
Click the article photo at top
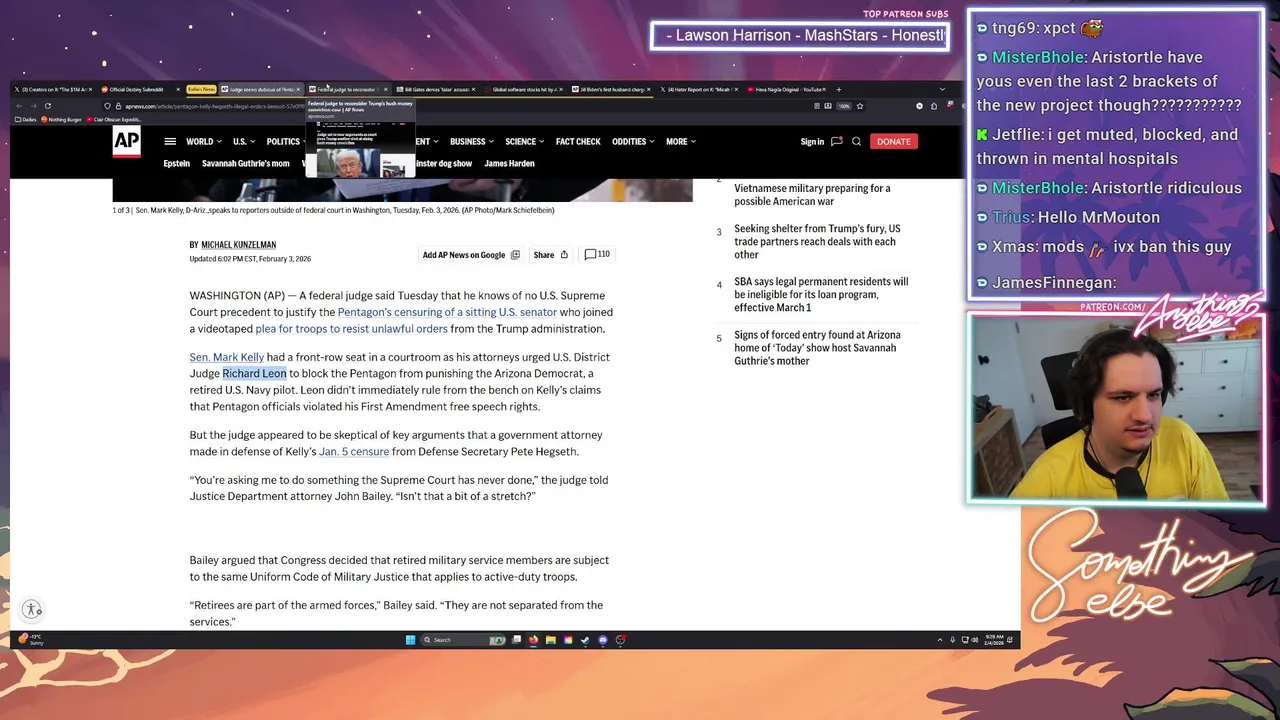pos(402,190)
